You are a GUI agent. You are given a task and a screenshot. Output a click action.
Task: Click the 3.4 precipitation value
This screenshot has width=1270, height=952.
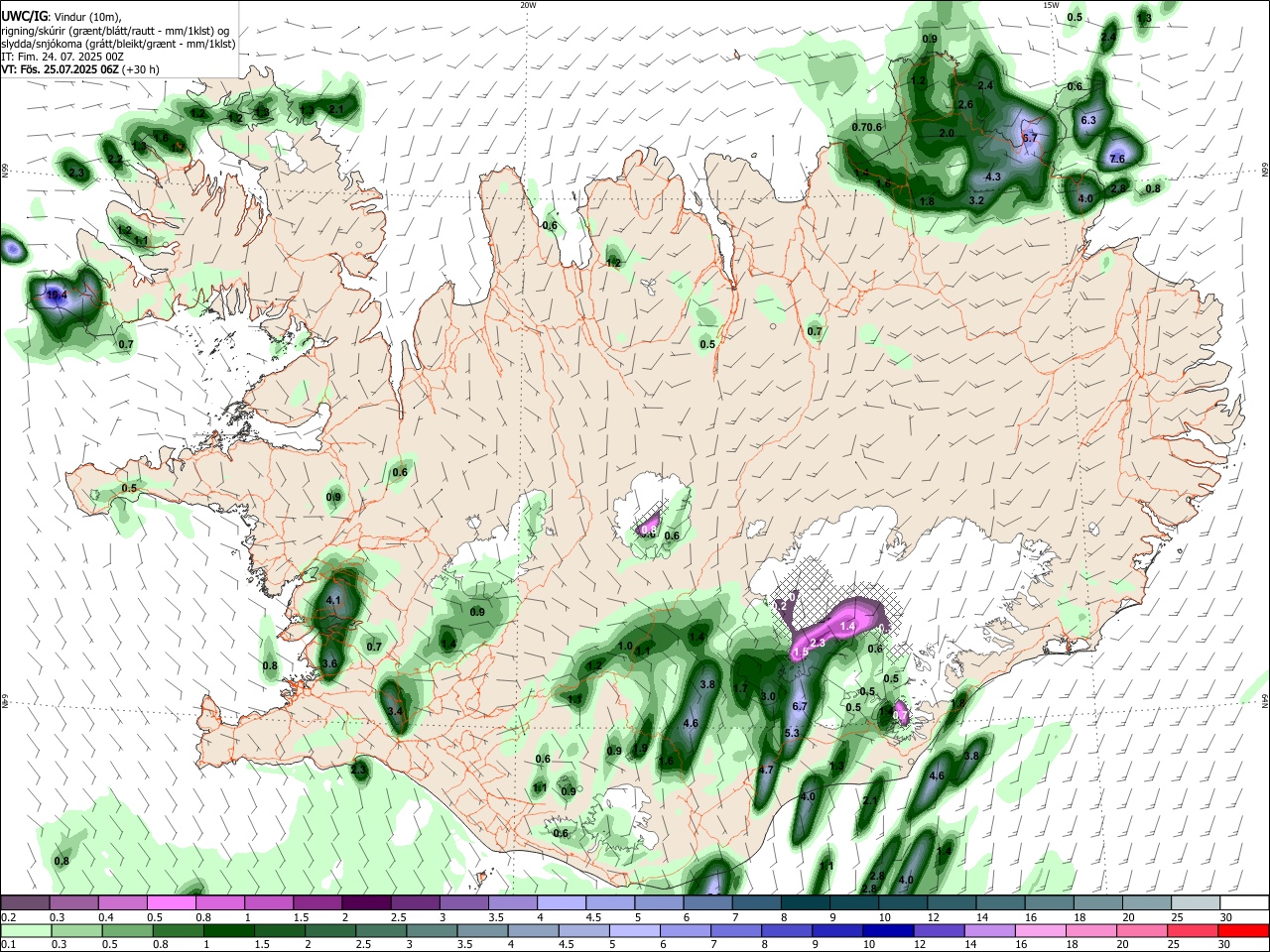395,711
